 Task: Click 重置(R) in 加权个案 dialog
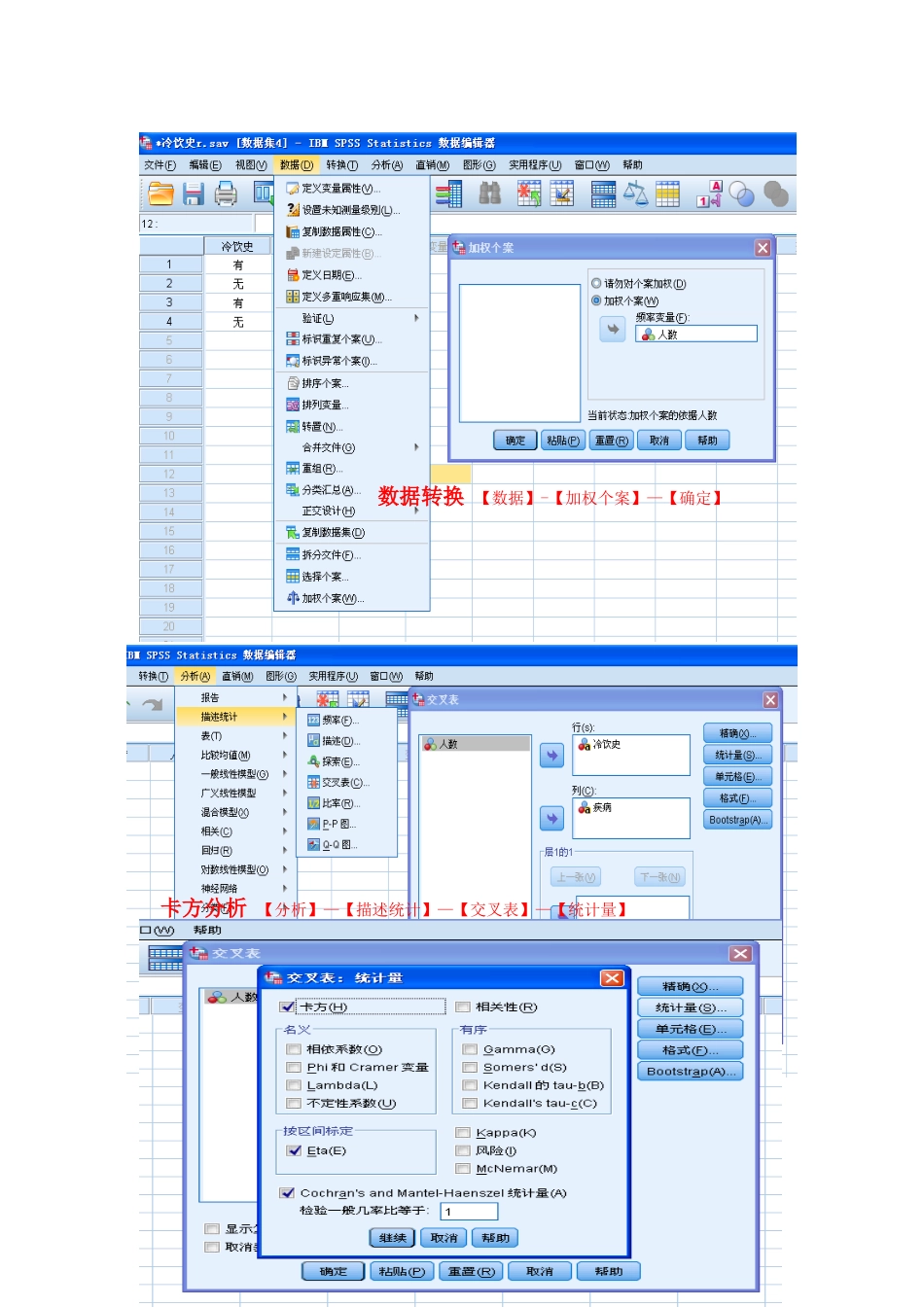(611, 441)
